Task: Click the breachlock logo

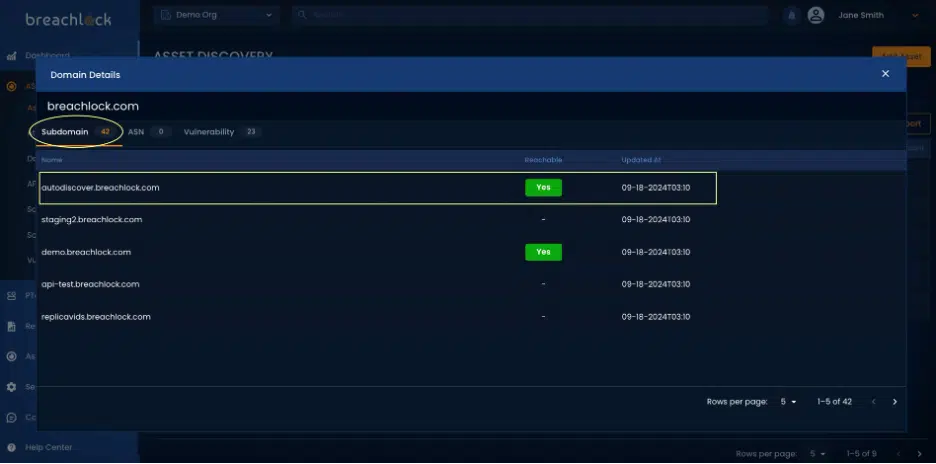Action: pyautogui.click(x=68, y=20)
